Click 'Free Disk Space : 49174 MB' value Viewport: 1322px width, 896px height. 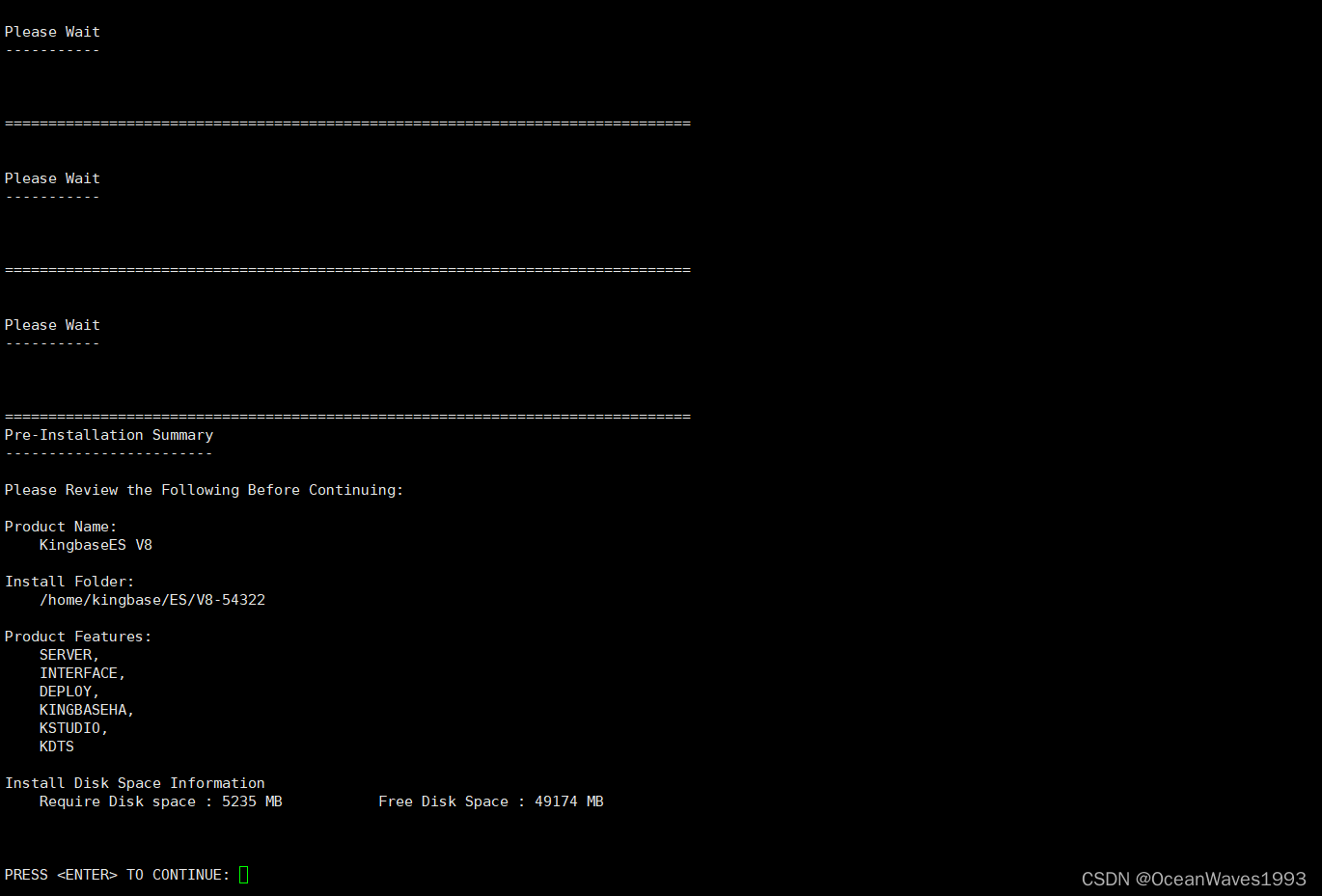tap(491, 801)
